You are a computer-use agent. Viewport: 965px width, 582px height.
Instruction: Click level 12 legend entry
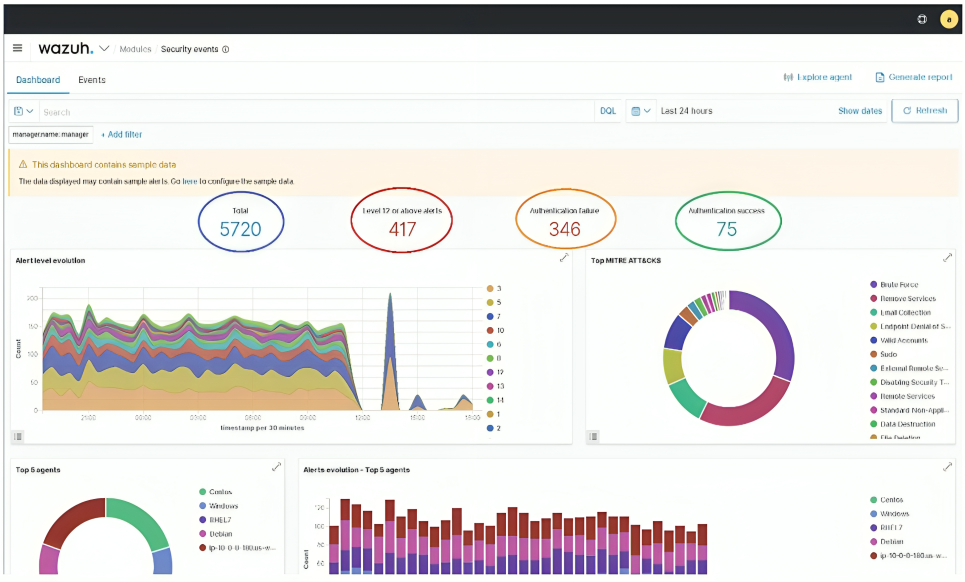(x=495, y=372)
